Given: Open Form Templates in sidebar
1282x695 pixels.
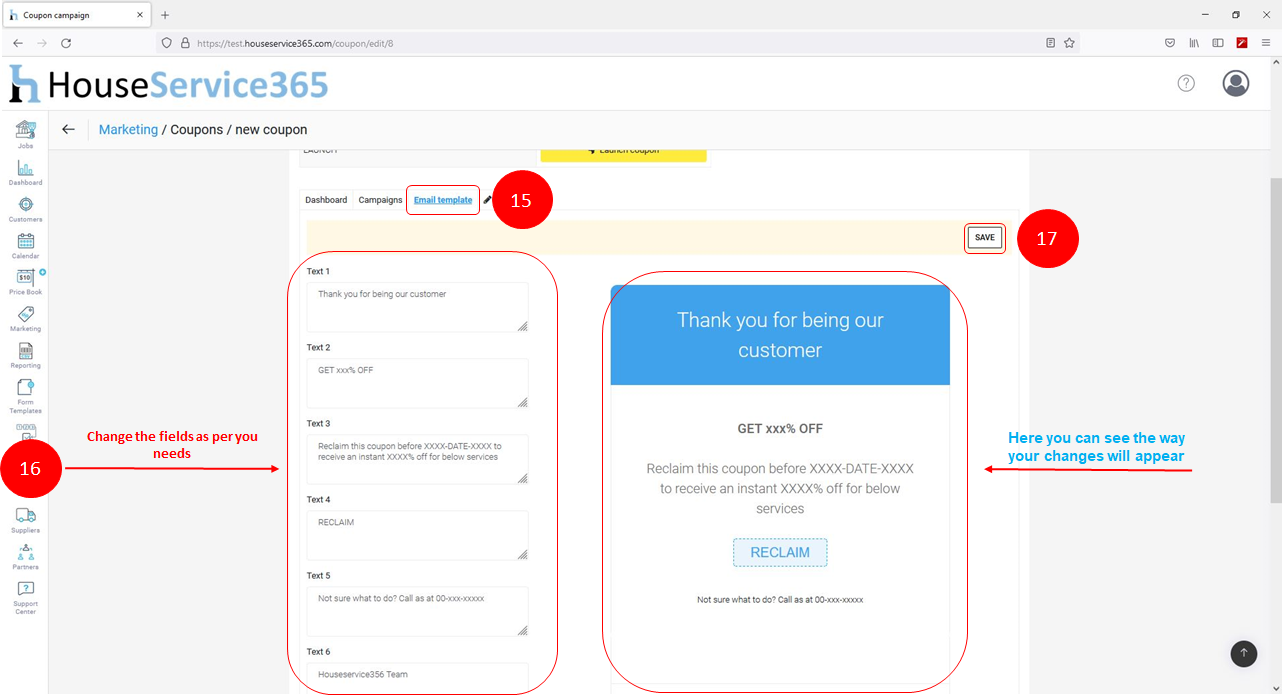Looking at the screenshot, I should click(25, 396).
